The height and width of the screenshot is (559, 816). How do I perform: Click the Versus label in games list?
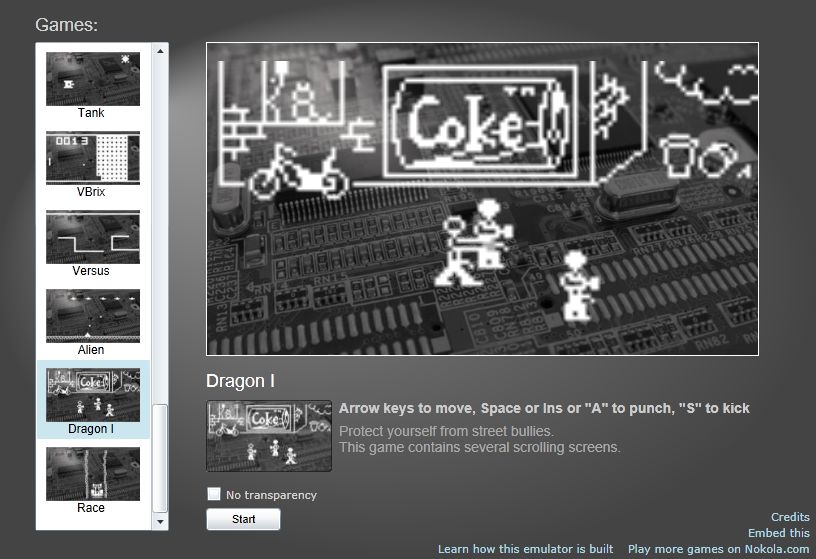click(91, 271)
